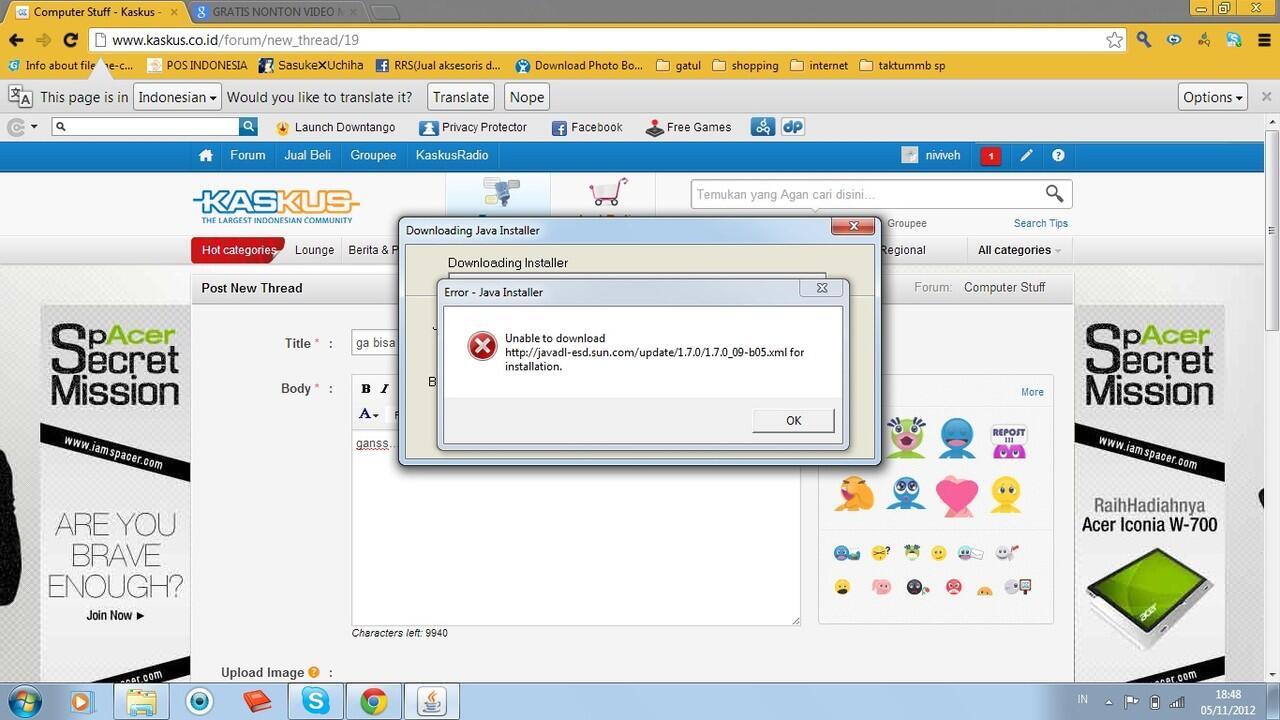The image size is (1280, 720).
Task: Bookmark this page with the star icon
Action: 1114,40
